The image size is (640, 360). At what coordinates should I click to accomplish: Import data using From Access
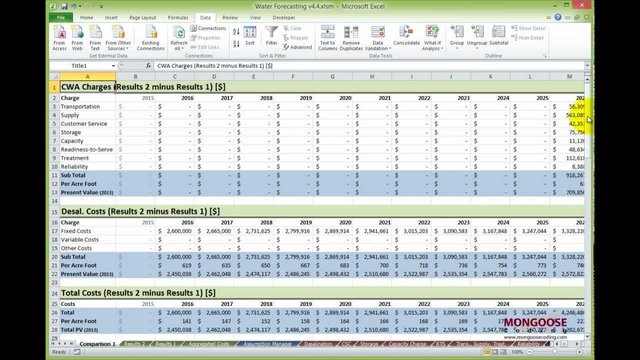click(59, 38)
